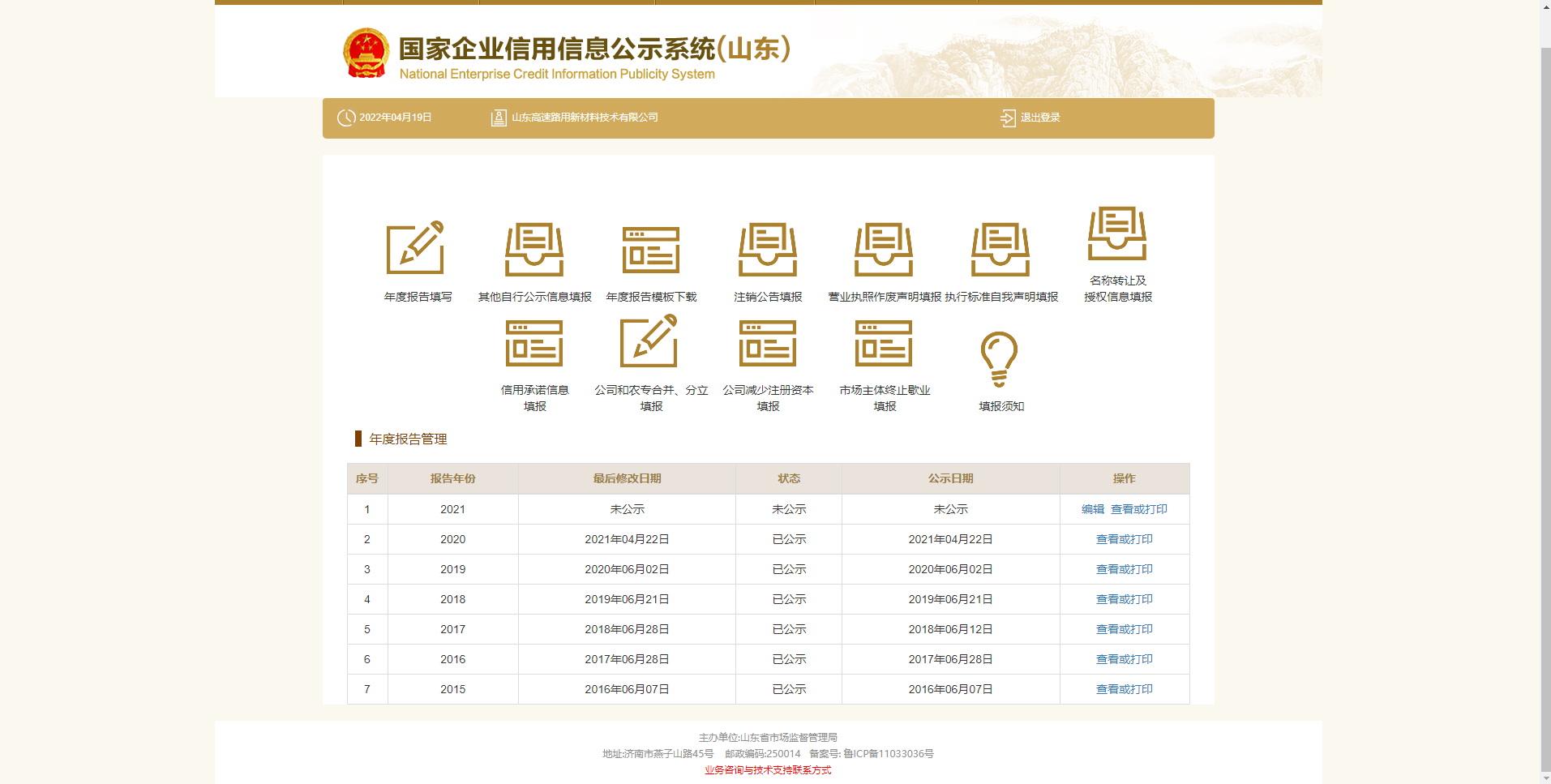Open the 信用承诺信息填报 icon
The image size is (1551, 784).
(x=534, y=343)
